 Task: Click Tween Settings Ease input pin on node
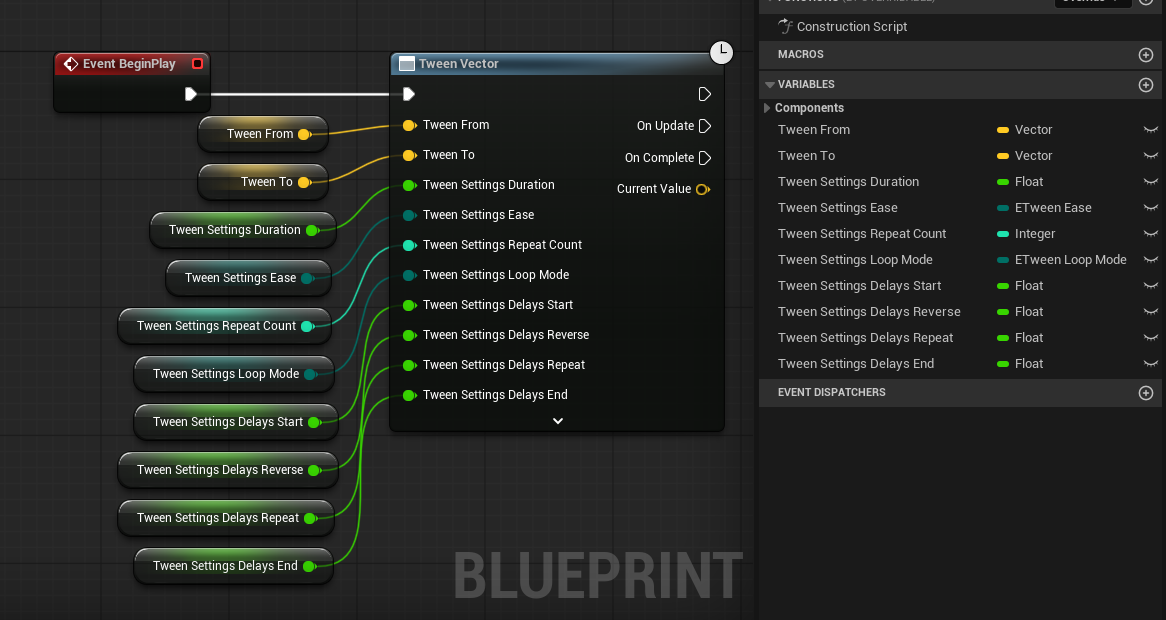point(409,215)
